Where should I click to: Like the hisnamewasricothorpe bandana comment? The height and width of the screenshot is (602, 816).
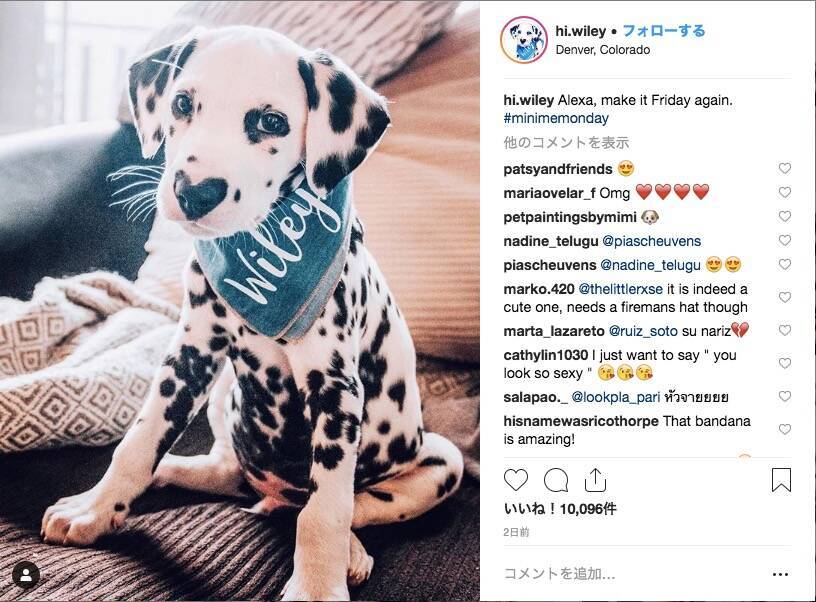pos(785,429)
